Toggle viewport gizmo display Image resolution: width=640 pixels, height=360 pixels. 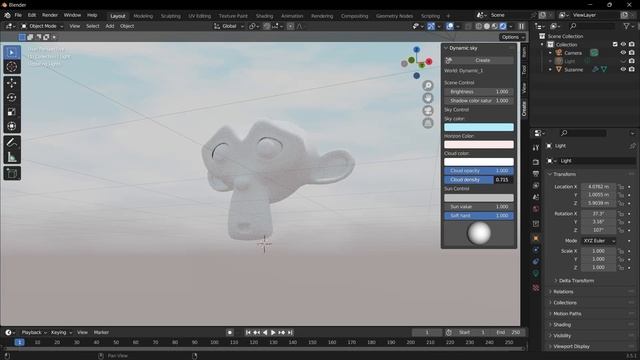[x=431, y=26]
